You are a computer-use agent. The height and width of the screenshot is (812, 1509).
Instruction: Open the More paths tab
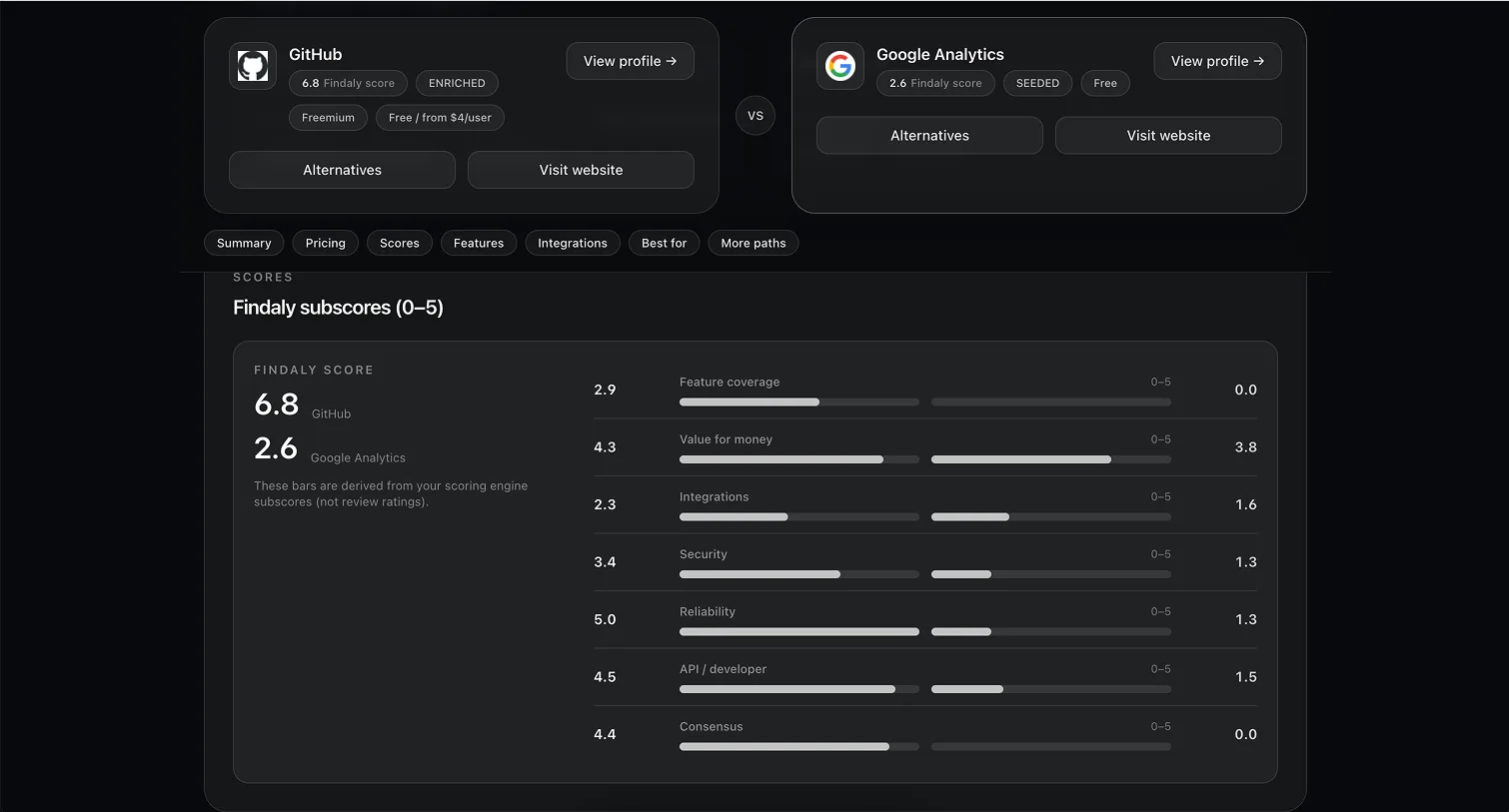754,243
